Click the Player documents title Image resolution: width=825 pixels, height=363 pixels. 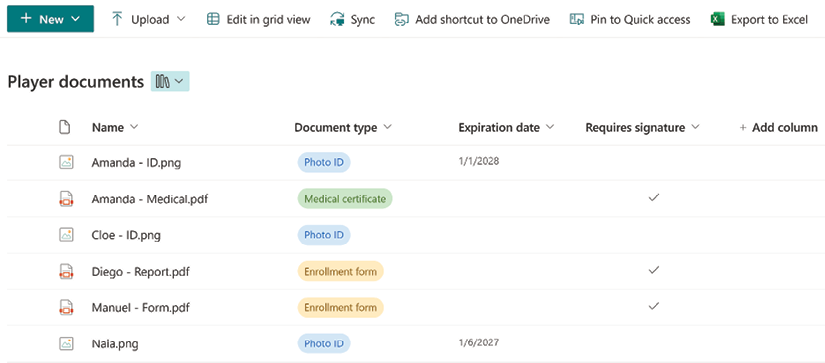[76, 82]
